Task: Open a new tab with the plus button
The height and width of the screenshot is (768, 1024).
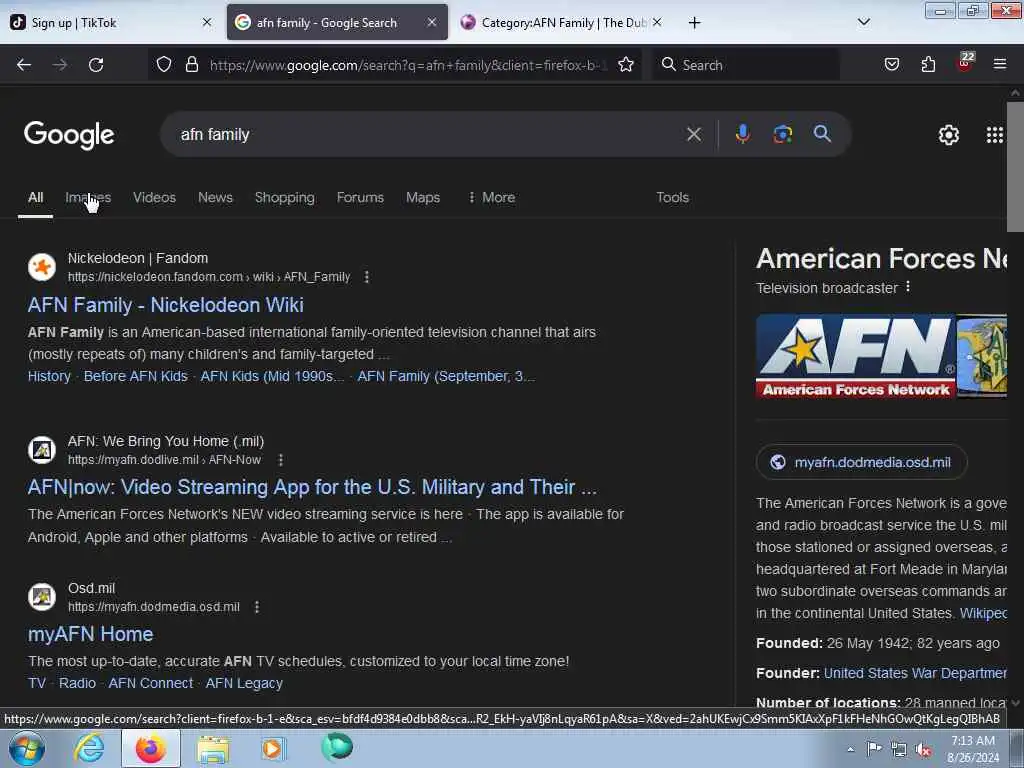Action: click(694, 23)
